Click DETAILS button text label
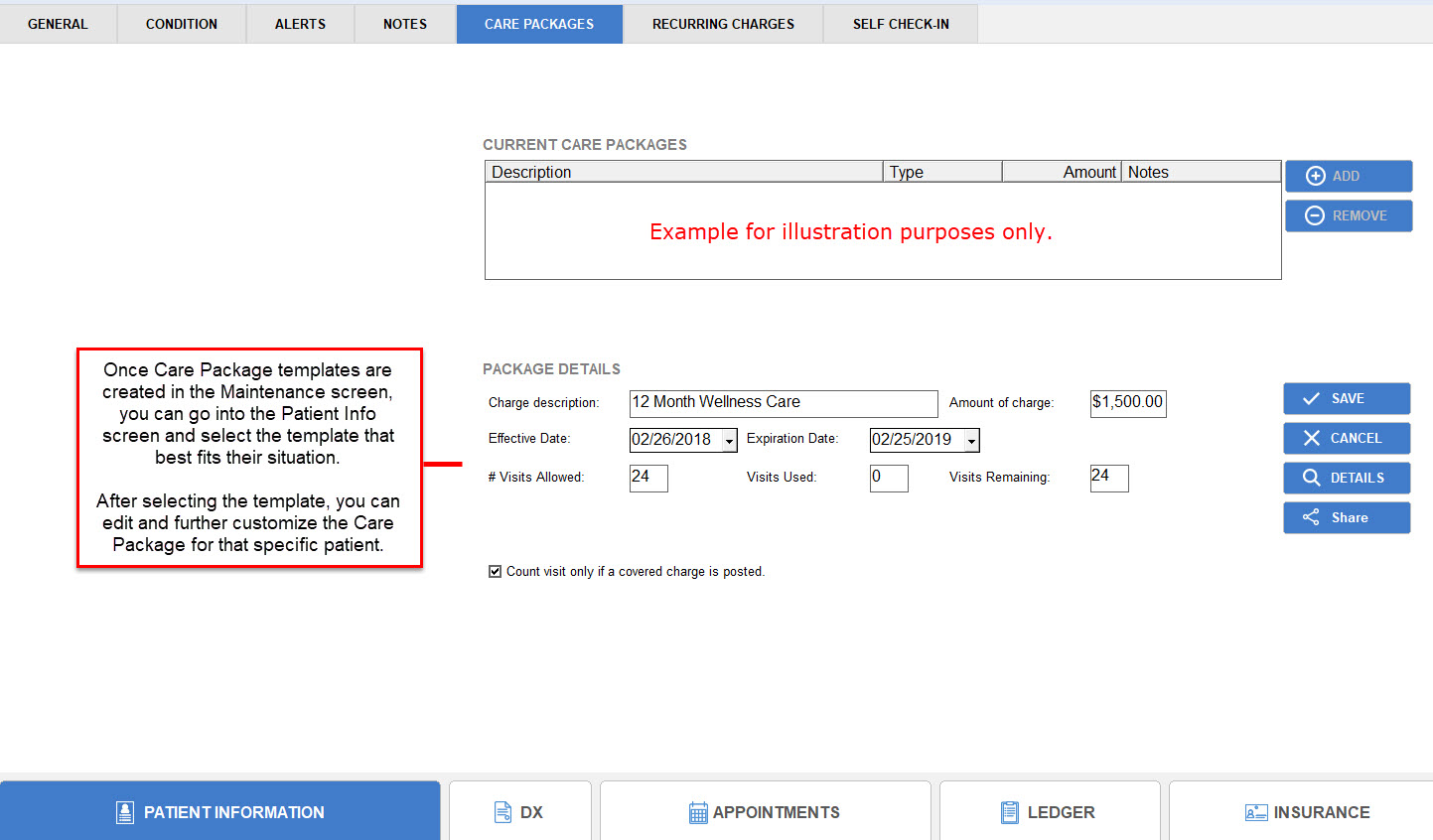Viewport: 1433px width, 840px height. 1358,478
